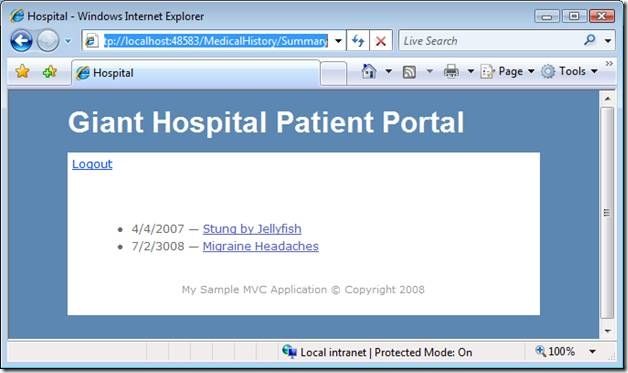Open the Stung by Jellyfish link

click(252, 229)
